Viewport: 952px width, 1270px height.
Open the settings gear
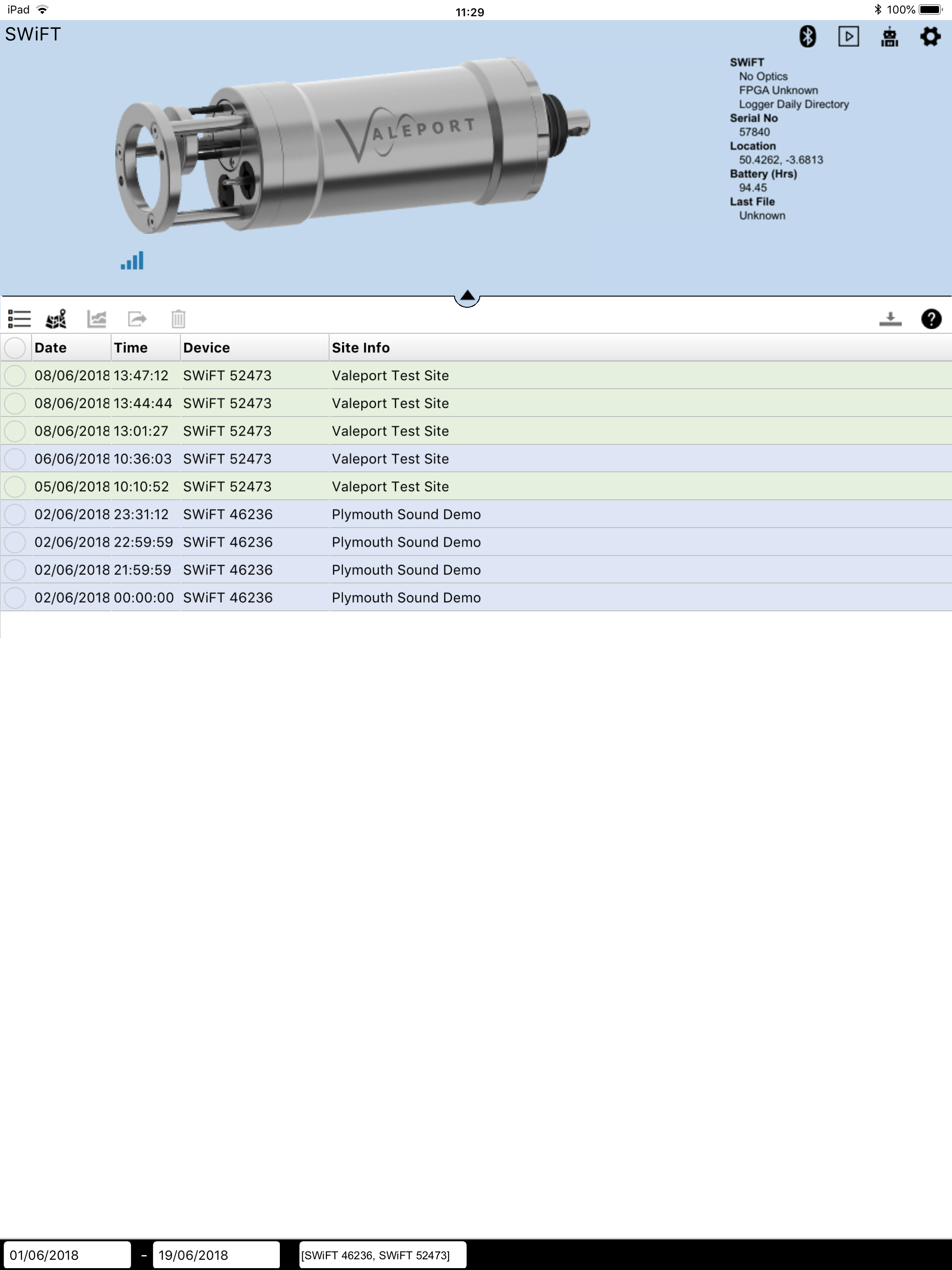930,36
